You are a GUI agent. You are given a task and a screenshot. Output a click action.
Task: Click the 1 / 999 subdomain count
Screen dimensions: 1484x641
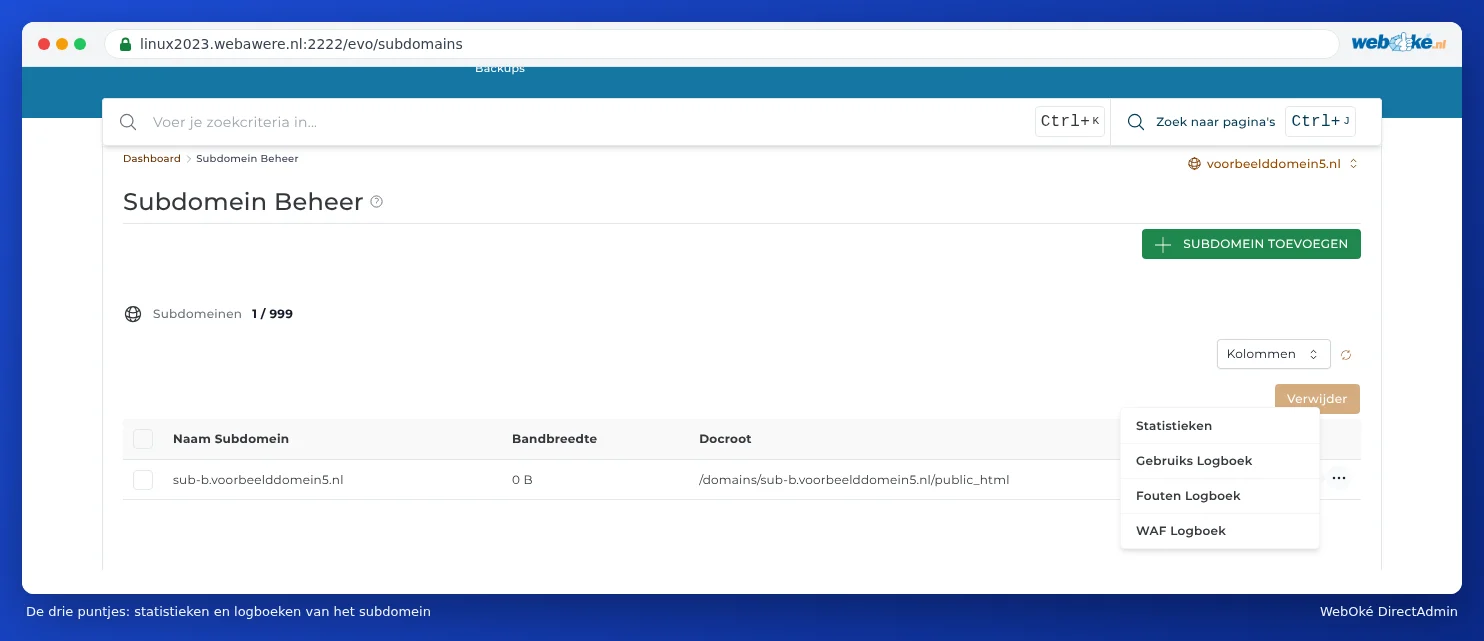(272, 314)
